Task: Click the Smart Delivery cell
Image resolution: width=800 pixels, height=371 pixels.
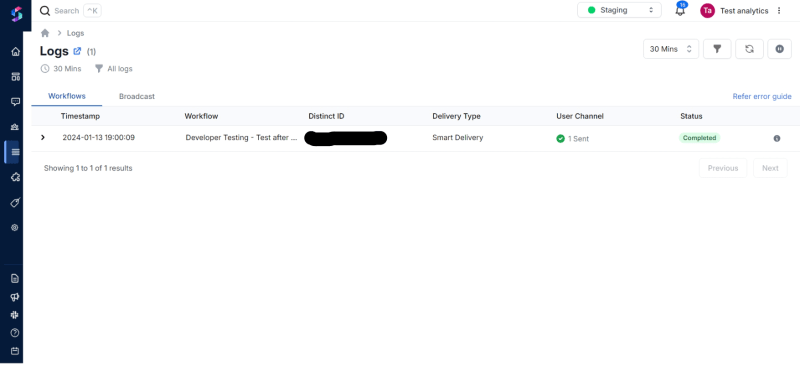Action: 458,137
